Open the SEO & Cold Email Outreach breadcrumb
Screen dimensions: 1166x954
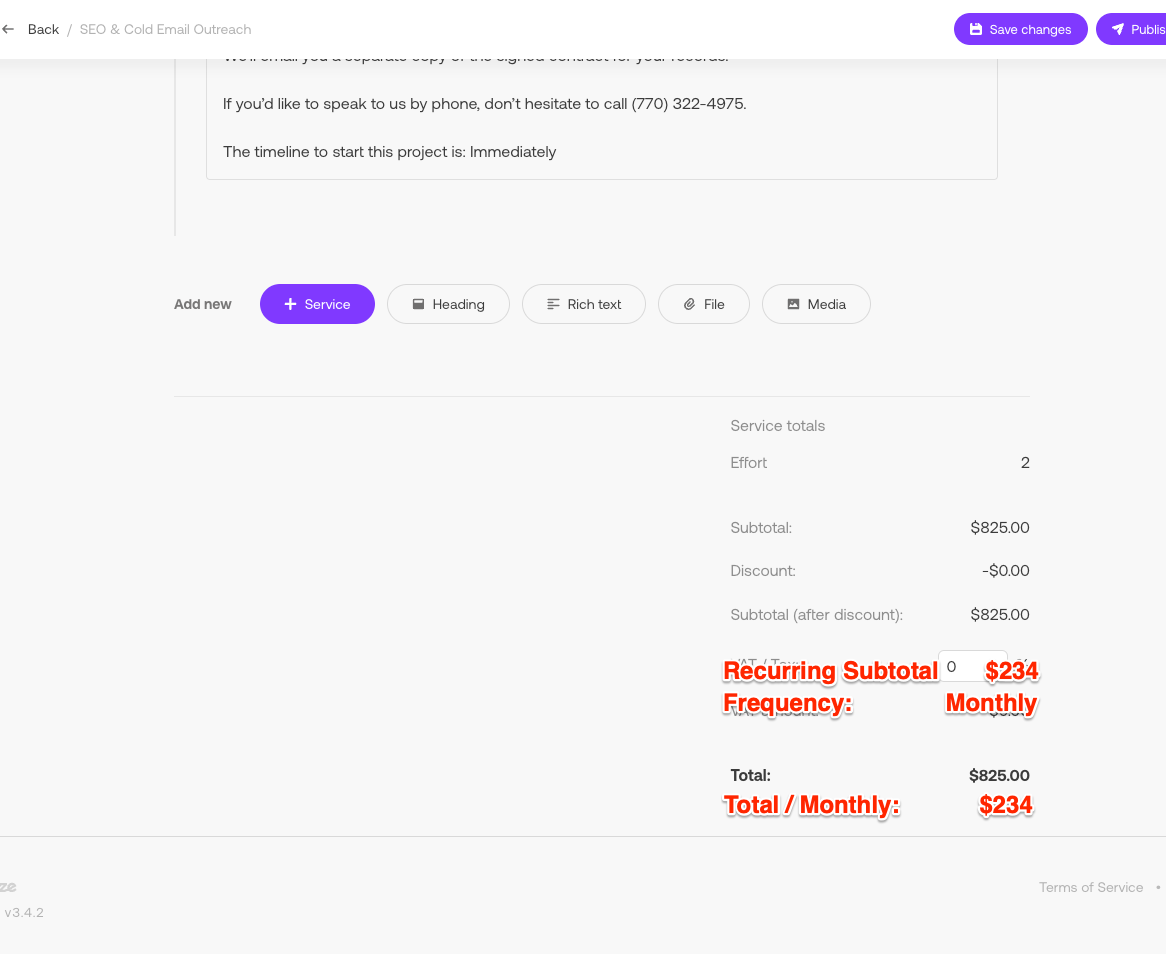point(165,29)
